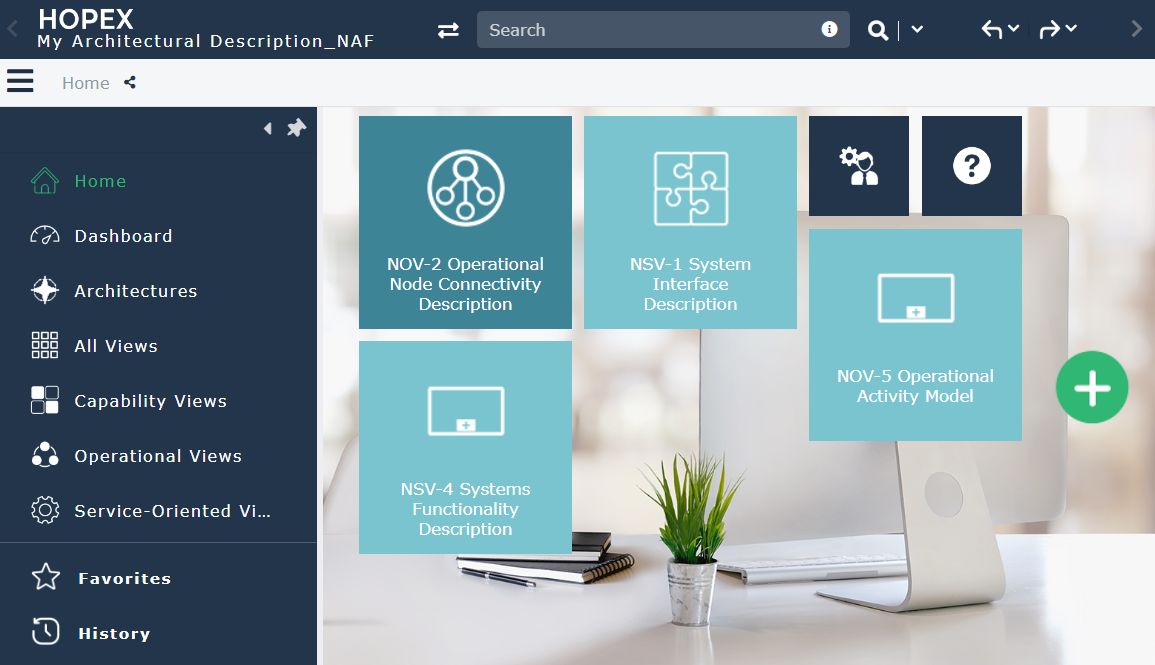Open NSV-1 System Interface Description tile
The image size is (1155, 665).
690,222
